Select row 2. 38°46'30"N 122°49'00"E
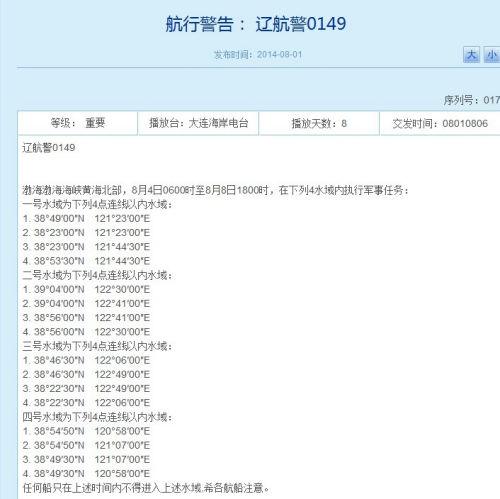 (86, 374)
